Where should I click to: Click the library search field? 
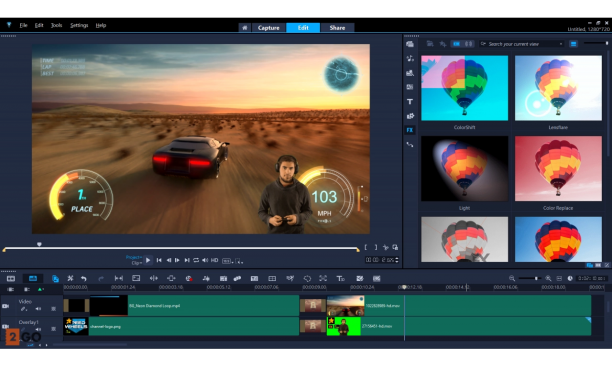(521, 44)
